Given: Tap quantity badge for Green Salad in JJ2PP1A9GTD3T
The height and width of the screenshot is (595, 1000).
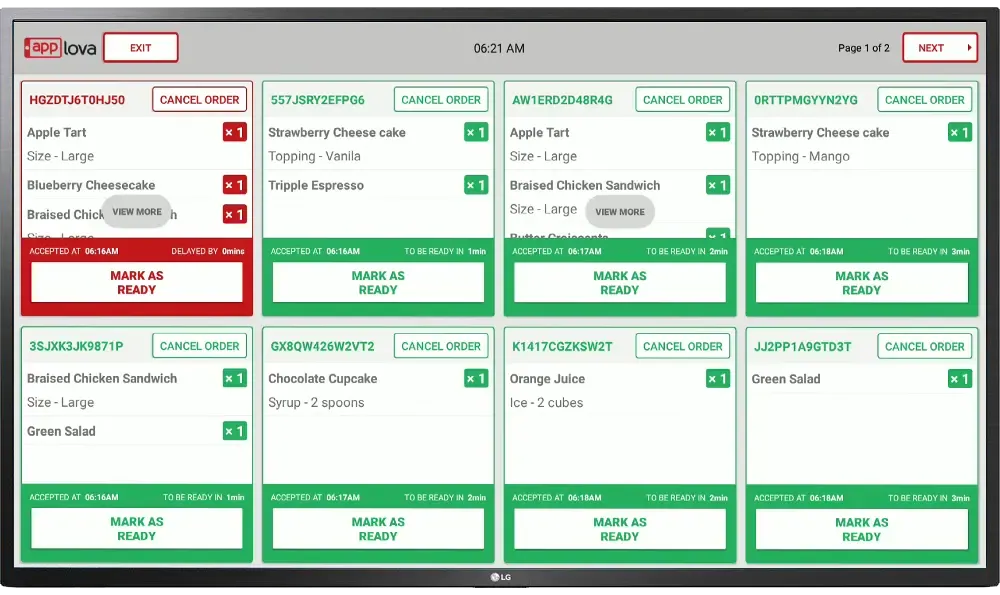Looking at the screenshot, I should coord(959,379).
